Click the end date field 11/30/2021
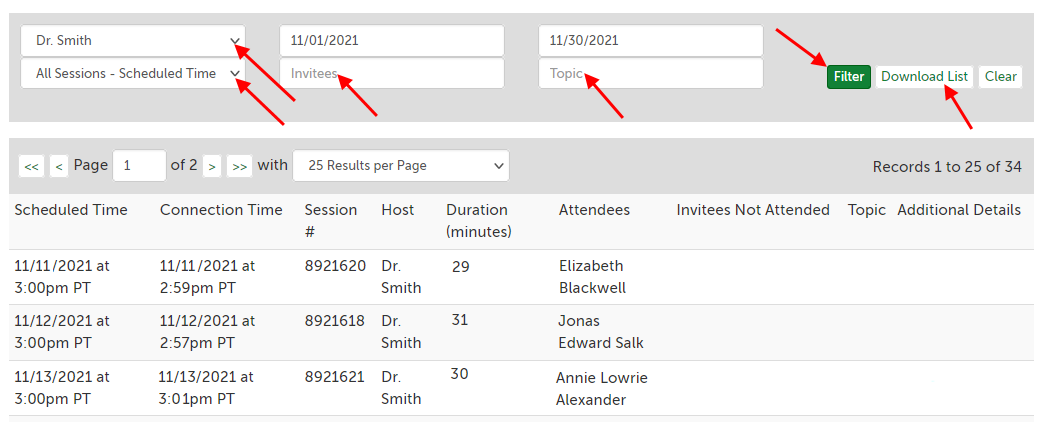1044x422 pixels. point(650,41)
